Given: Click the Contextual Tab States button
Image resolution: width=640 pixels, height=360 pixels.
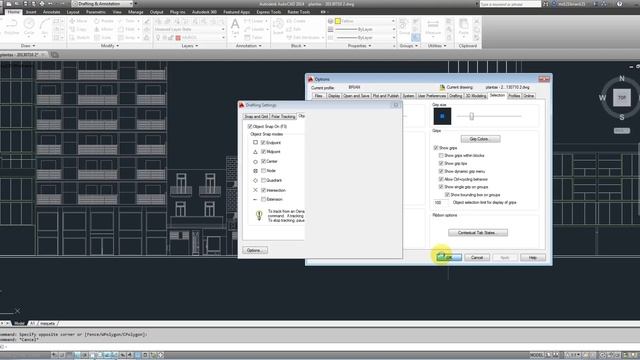Looking at the screenshot, I should (x=478, y=233).
